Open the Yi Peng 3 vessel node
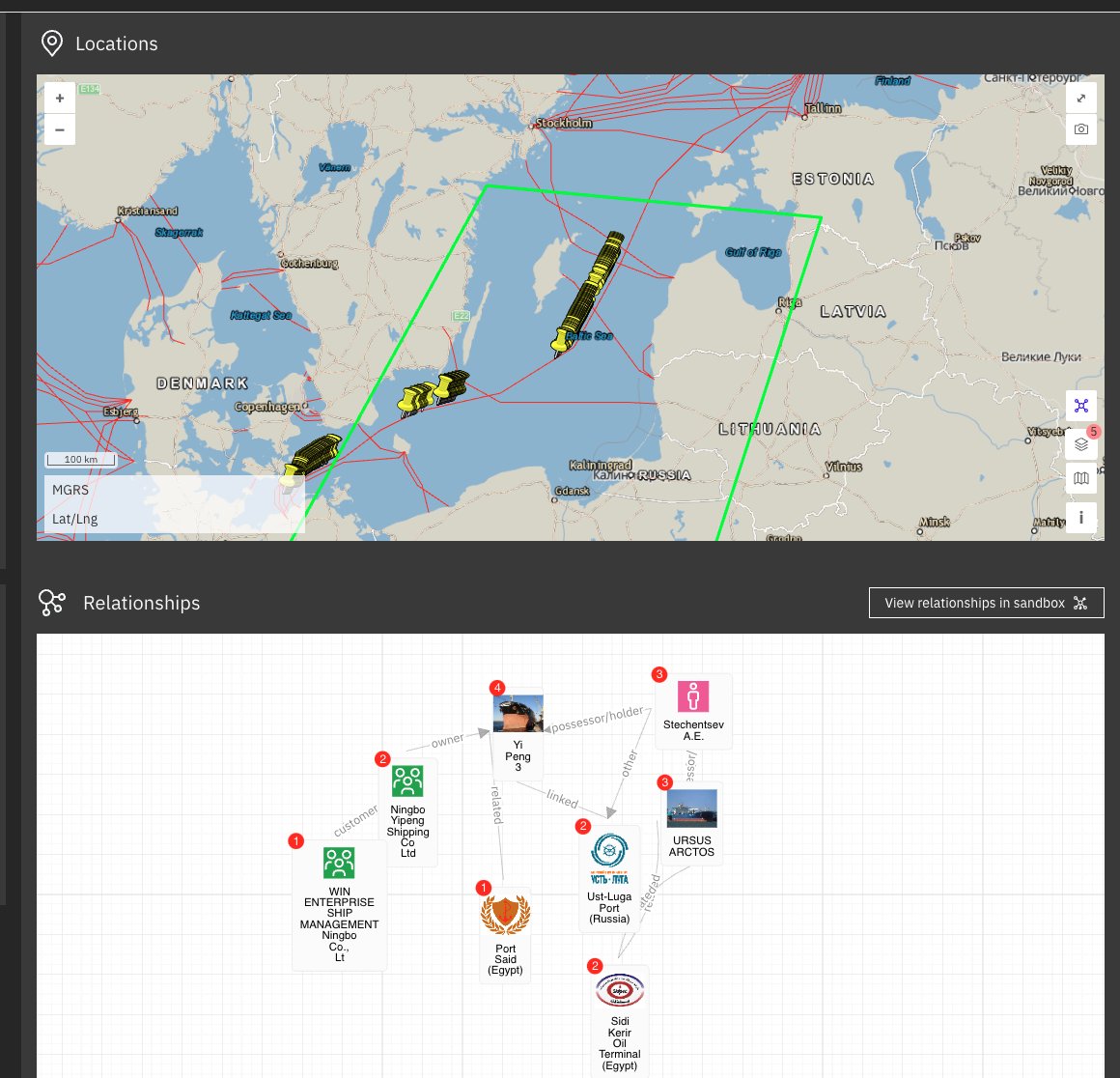The image size is (1120, 1078). [518, 733]
